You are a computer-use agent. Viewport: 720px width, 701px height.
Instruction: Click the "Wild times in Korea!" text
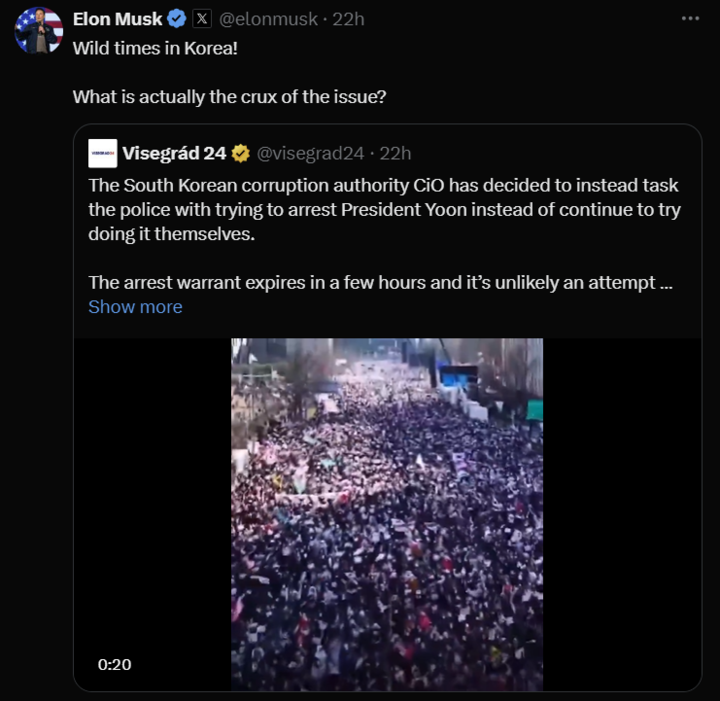155,48
